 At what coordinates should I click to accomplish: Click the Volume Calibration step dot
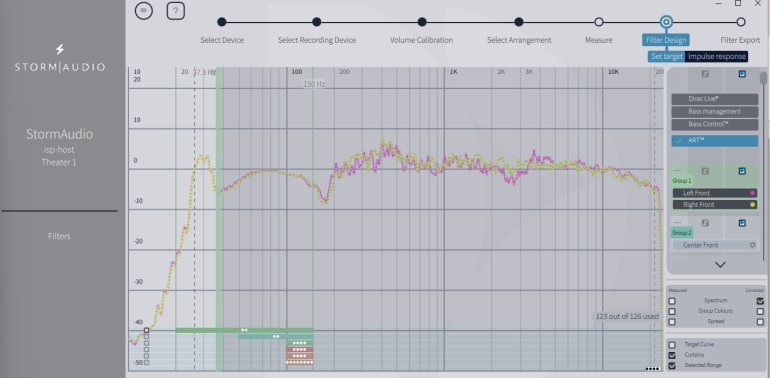coord(421,22)
